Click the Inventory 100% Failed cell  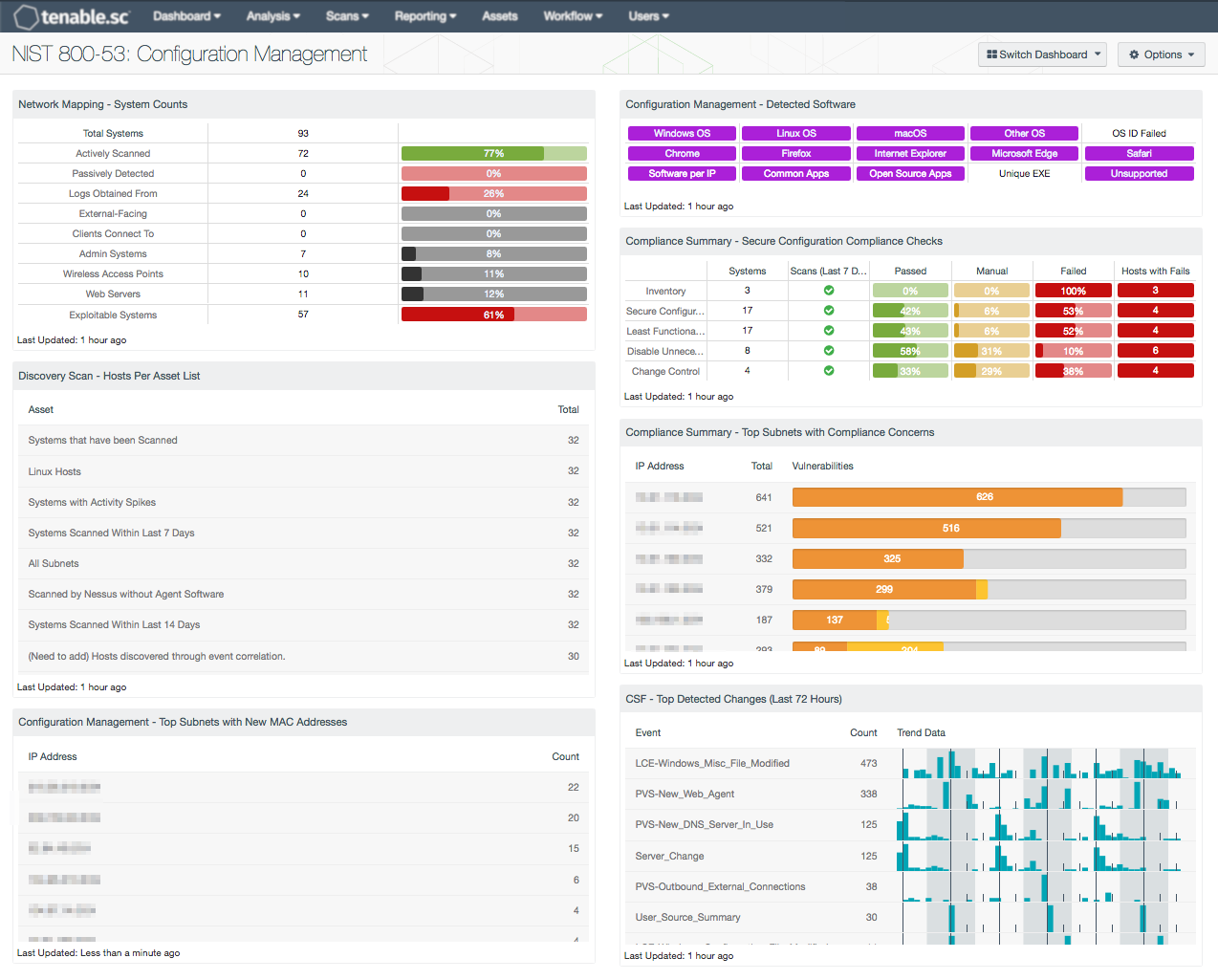(x=1073, y=291)
